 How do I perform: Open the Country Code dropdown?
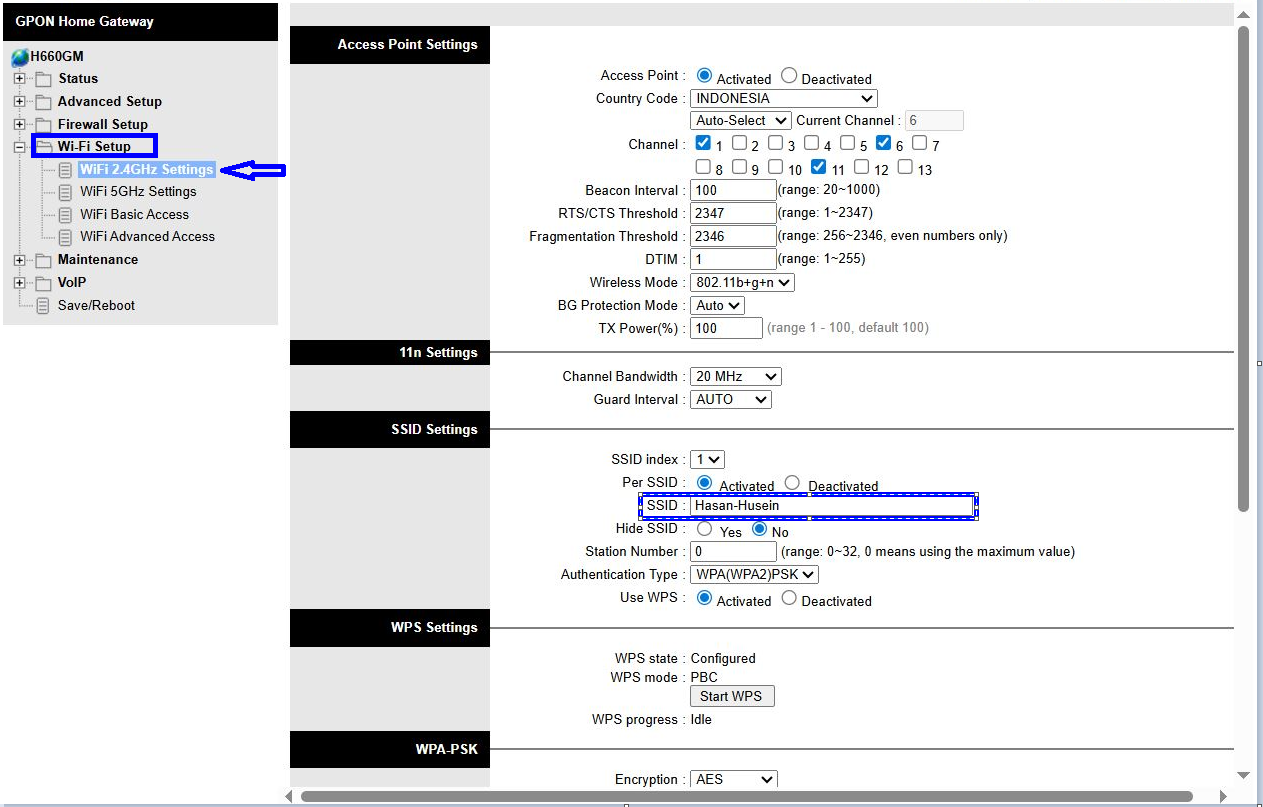pos(783,98)
